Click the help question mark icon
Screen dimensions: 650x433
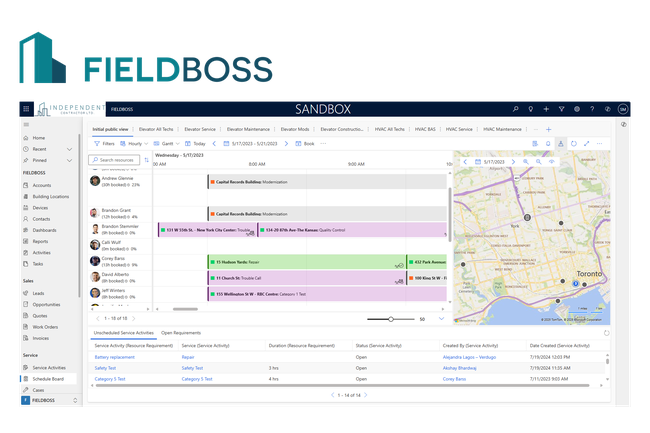point(592,109)
